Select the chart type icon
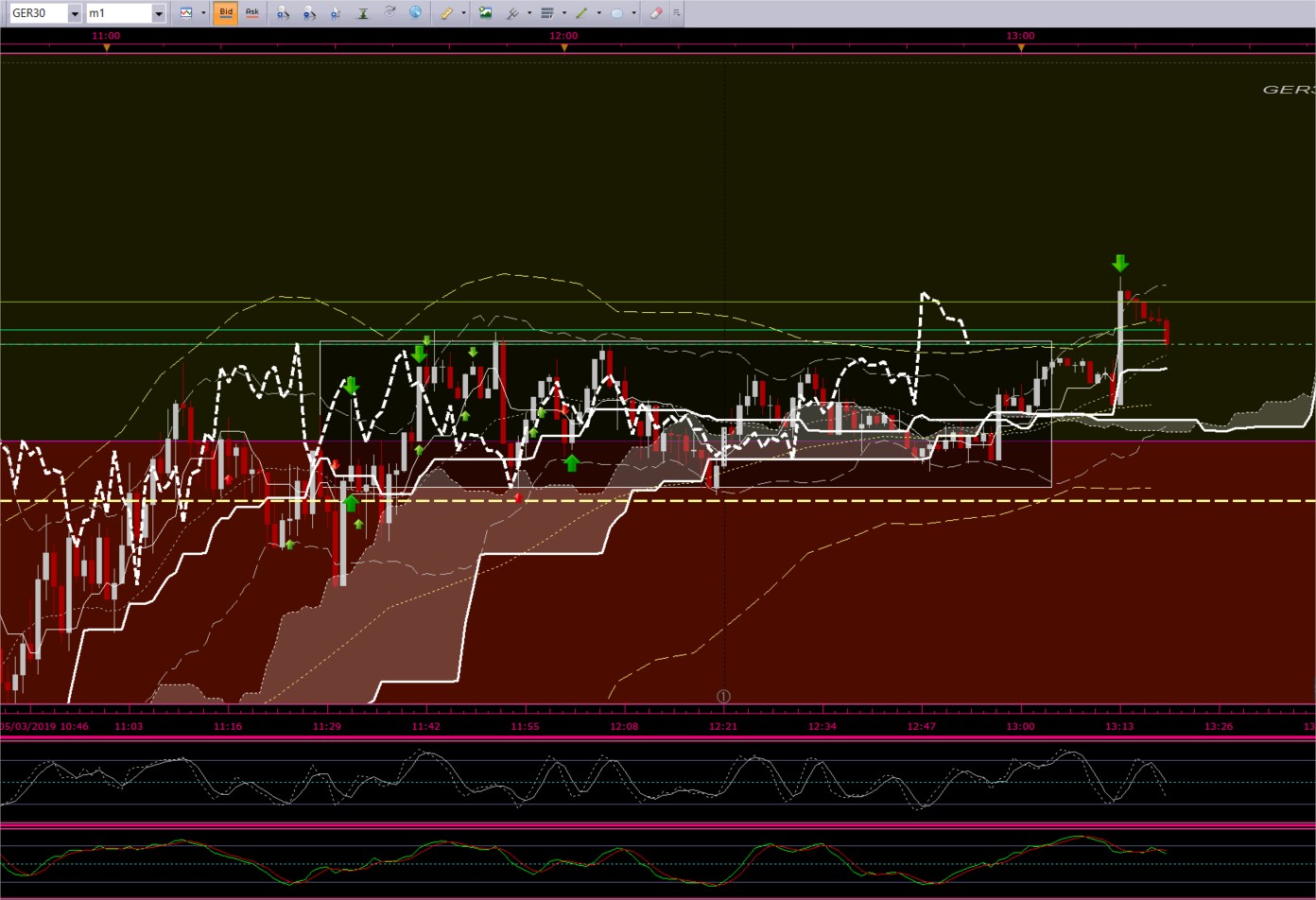Image resolution: width=1316 pixels, height=900 pixels. (186, 13)
